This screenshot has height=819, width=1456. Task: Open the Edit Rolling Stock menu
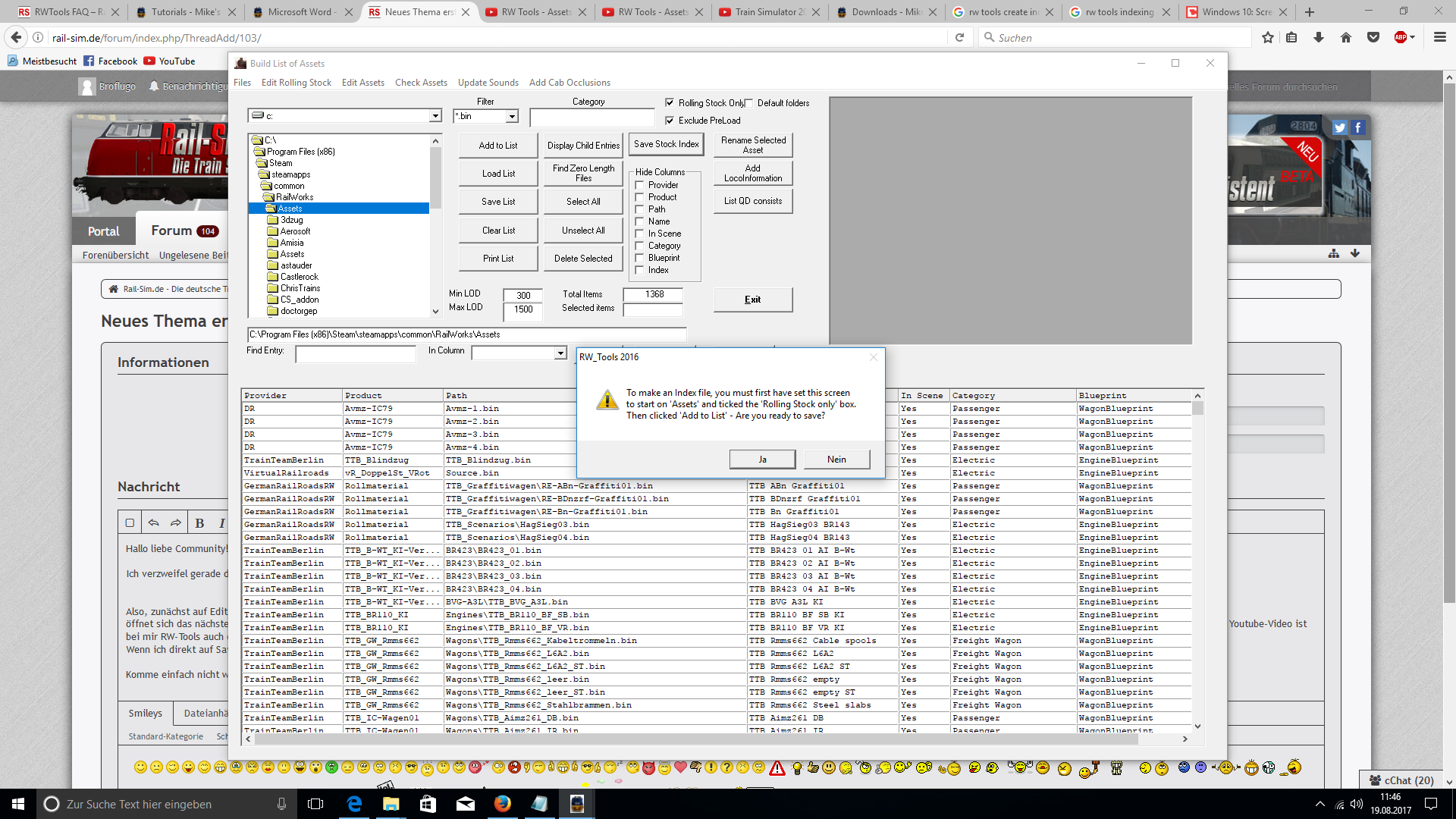296,83
